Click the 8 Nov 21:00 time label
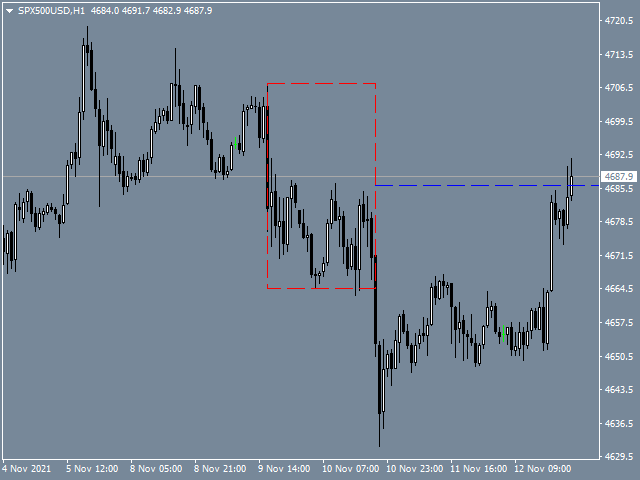The width and height of the screenshot is (640, 480). (x=220, y=469)
